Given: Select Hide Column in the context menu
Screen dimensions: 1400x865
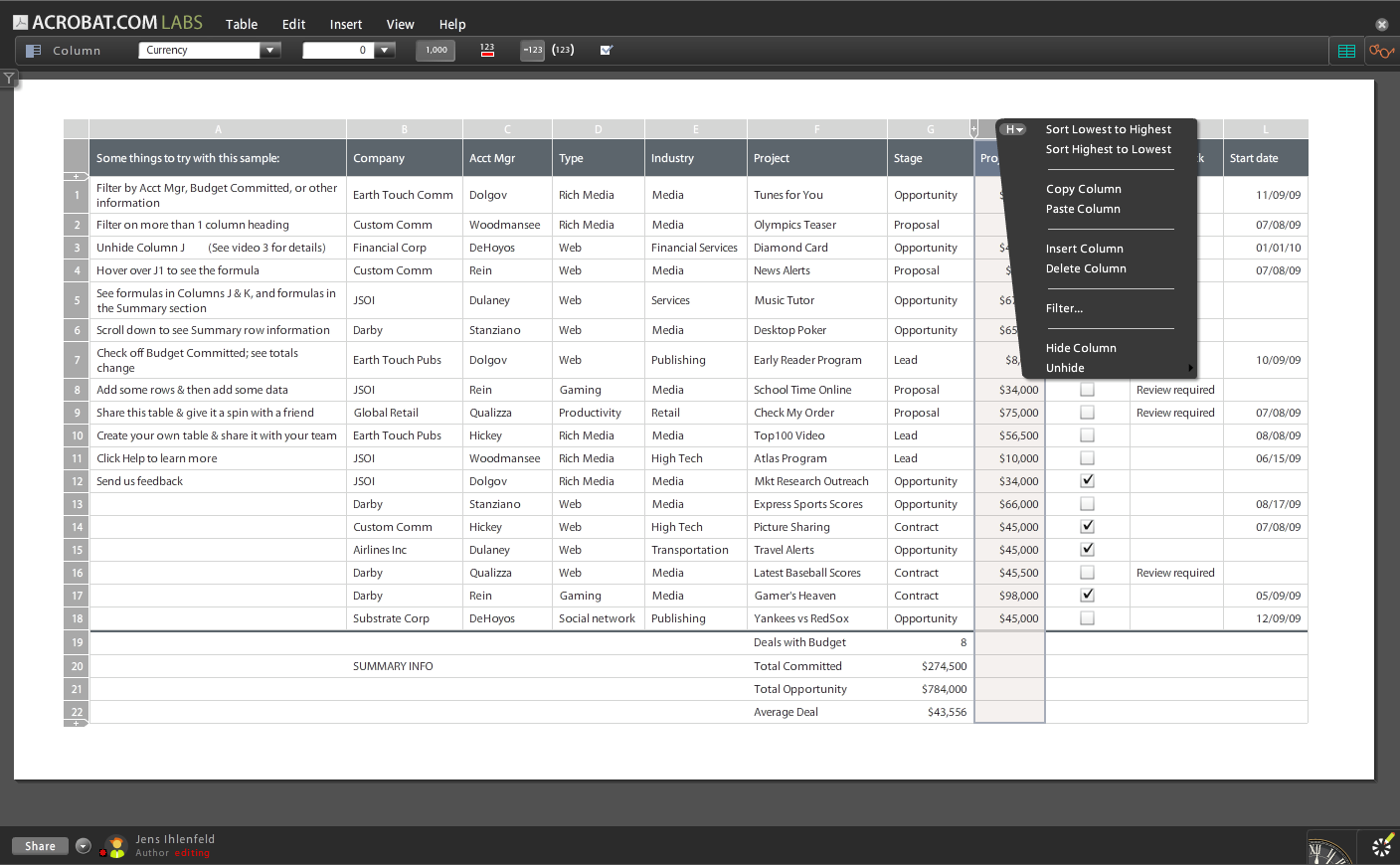Looking at the screenshot, I should (x=1081, y=347).
